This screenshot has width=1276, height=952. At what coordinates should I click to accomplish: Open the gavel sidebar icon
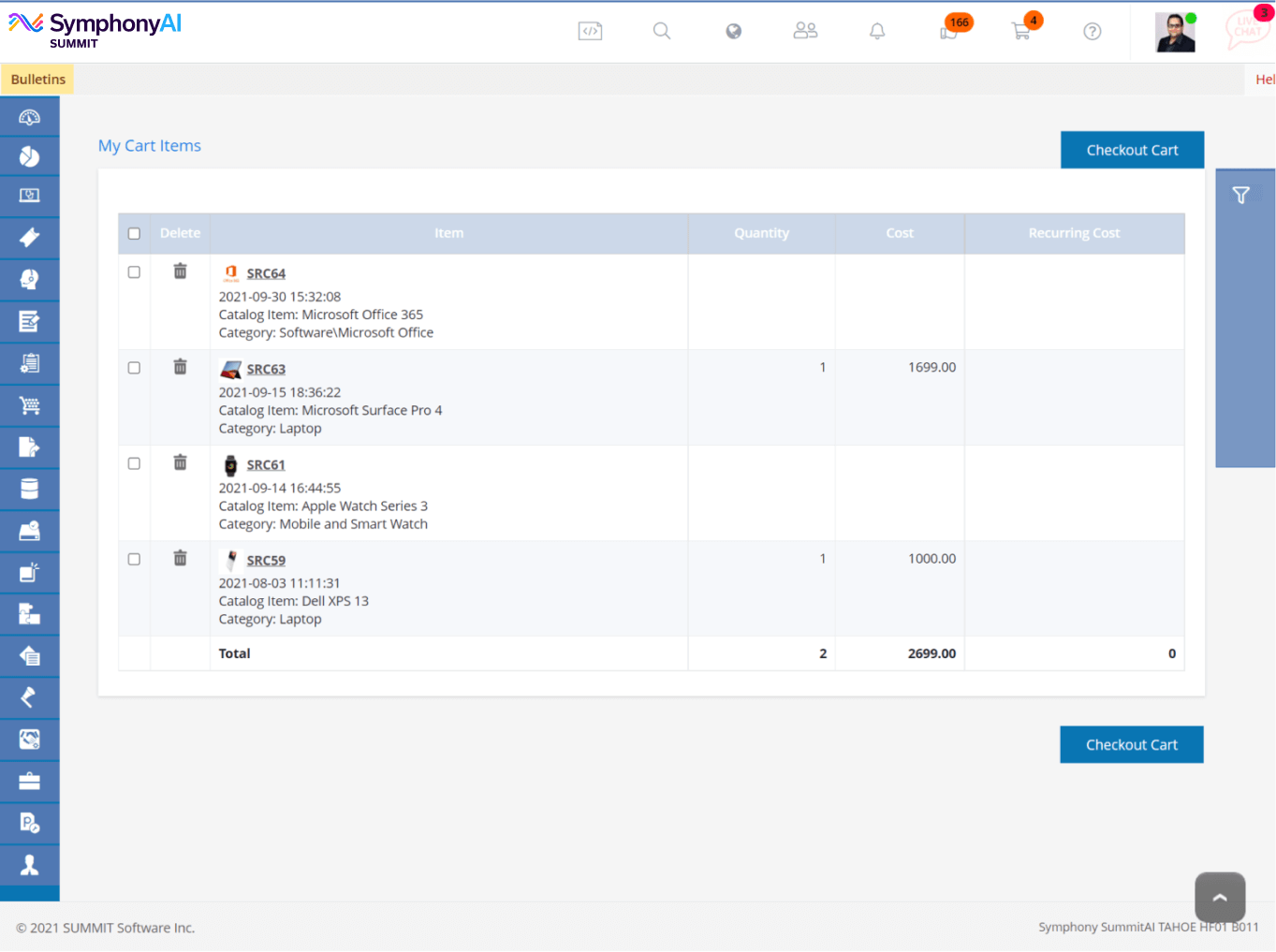click(29, 697)
